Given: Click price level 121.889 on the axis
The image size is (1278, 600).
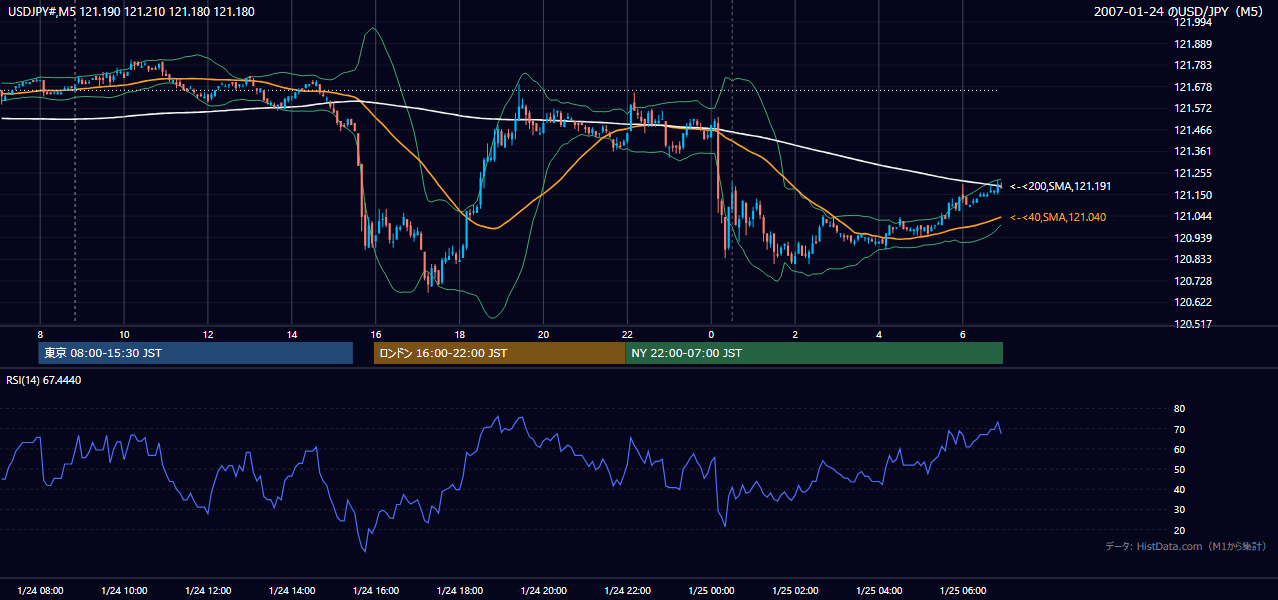Looking at the screenshot, I should click(x=1193, y=44).
